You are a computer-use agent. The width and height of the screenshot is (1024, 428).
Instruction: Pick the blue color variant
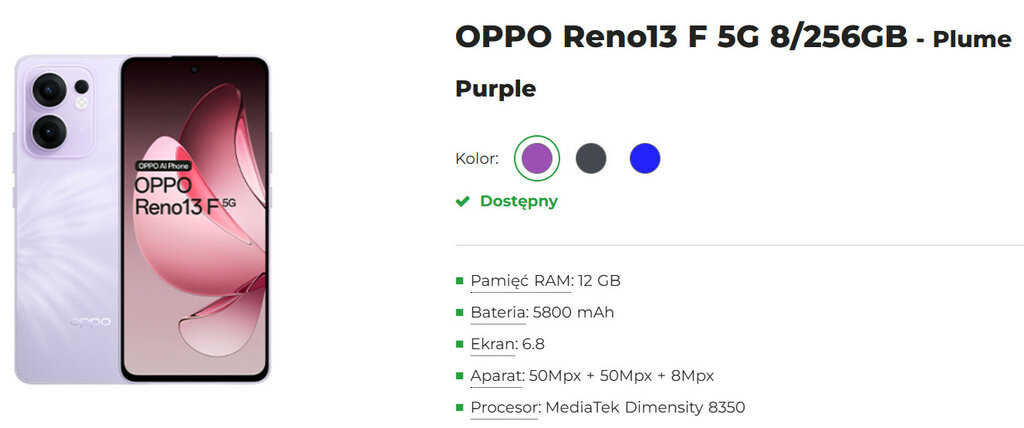(645, 158)
